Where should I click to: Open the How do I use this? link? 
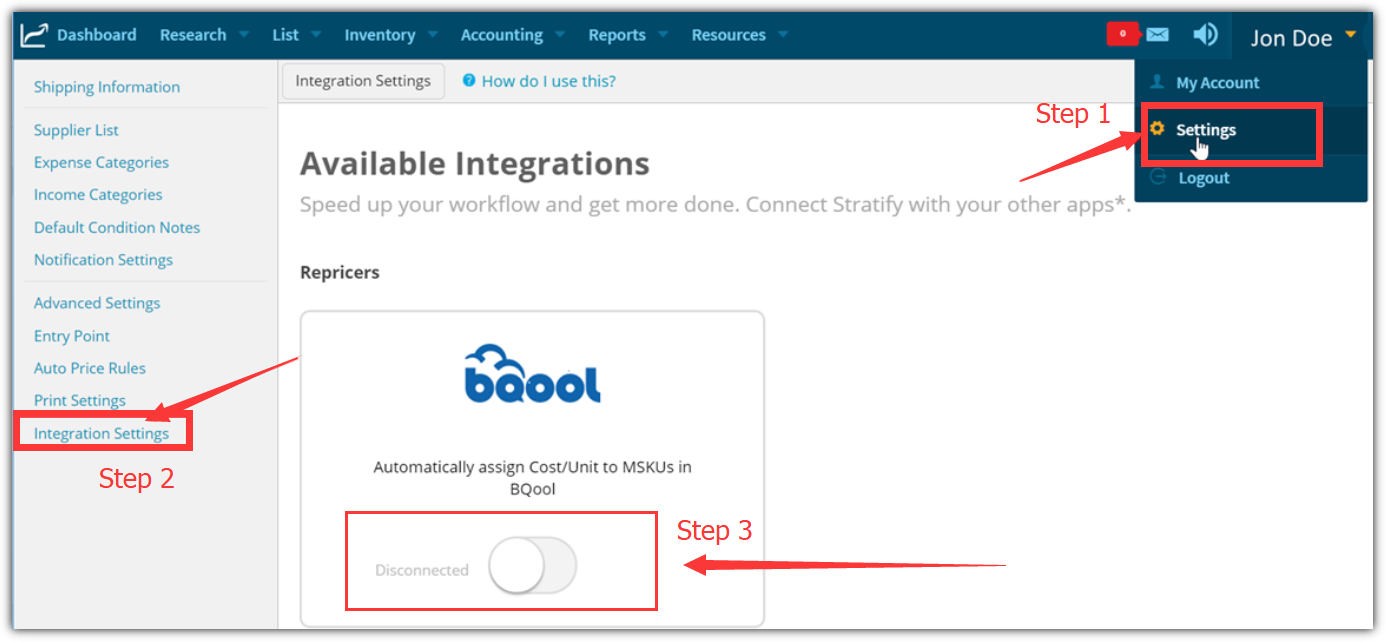click(548, 81)
